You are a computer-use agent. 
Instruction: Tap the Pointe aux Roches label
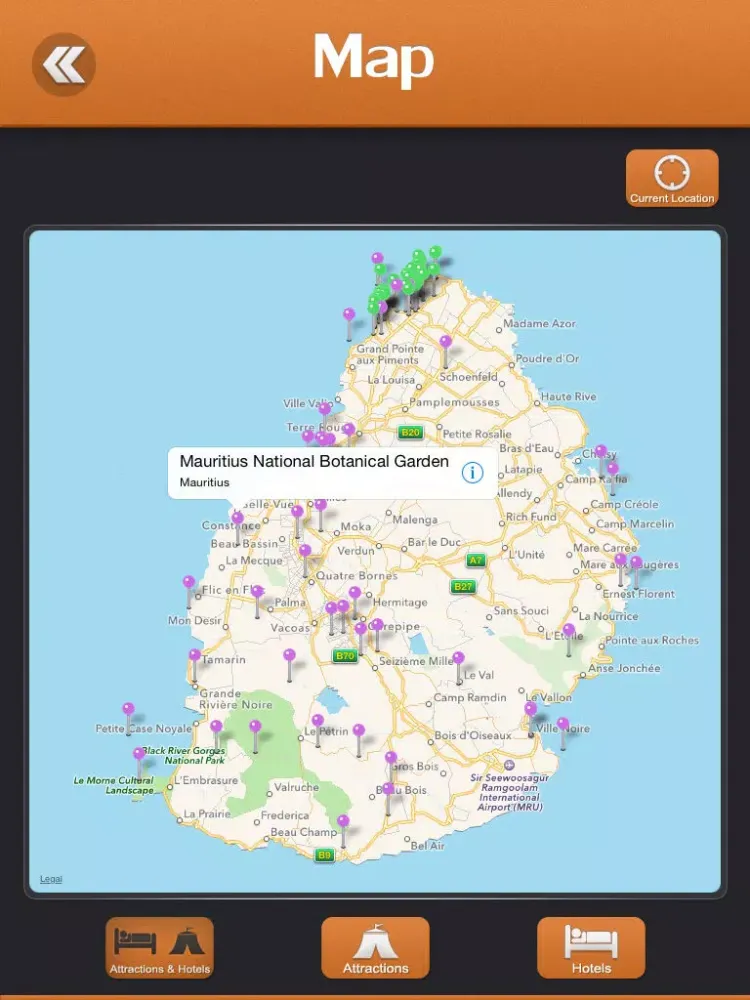tap(652, 640)
